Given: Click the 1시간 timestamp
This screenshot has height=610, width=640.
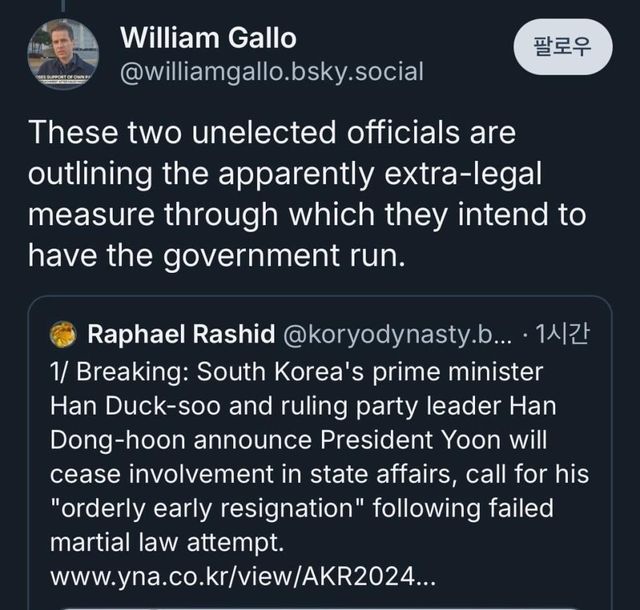Looking at the screenshot, I should pos(563,333).
